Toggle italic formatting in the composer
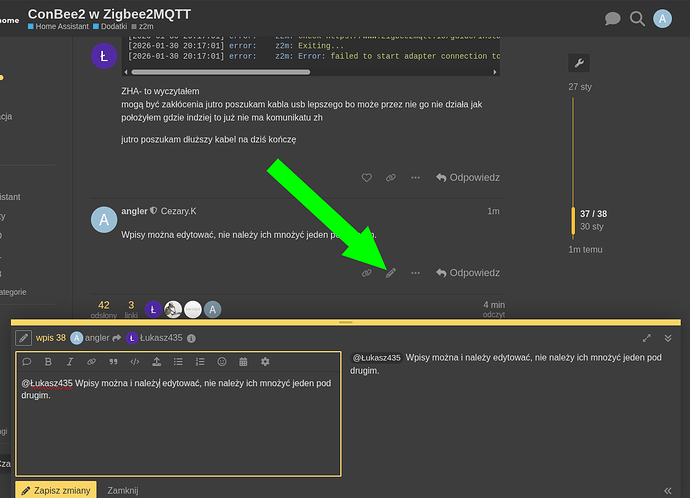690x498 pixels. 70,361
